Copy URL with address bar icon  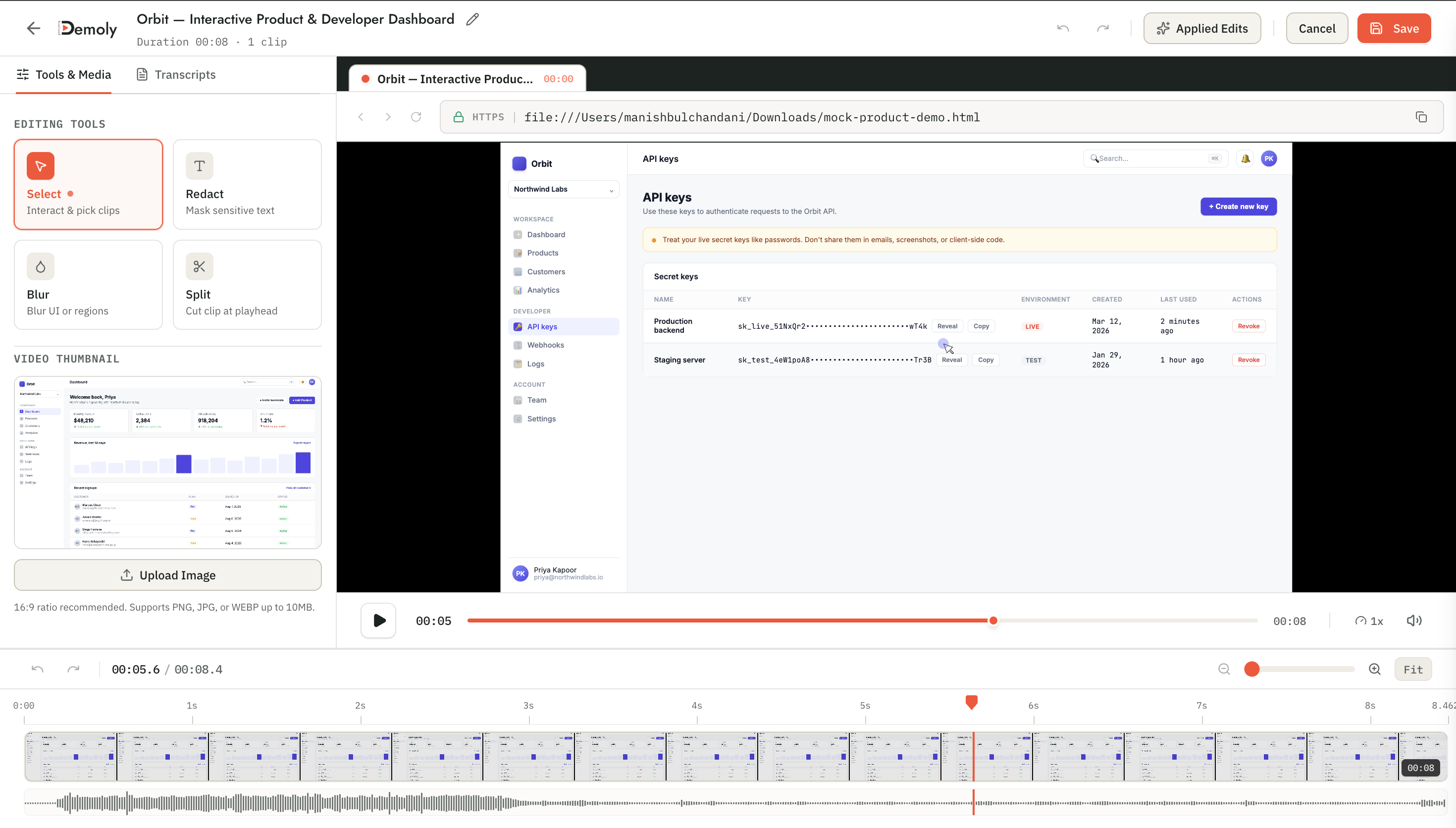[x=1421, y=117]
